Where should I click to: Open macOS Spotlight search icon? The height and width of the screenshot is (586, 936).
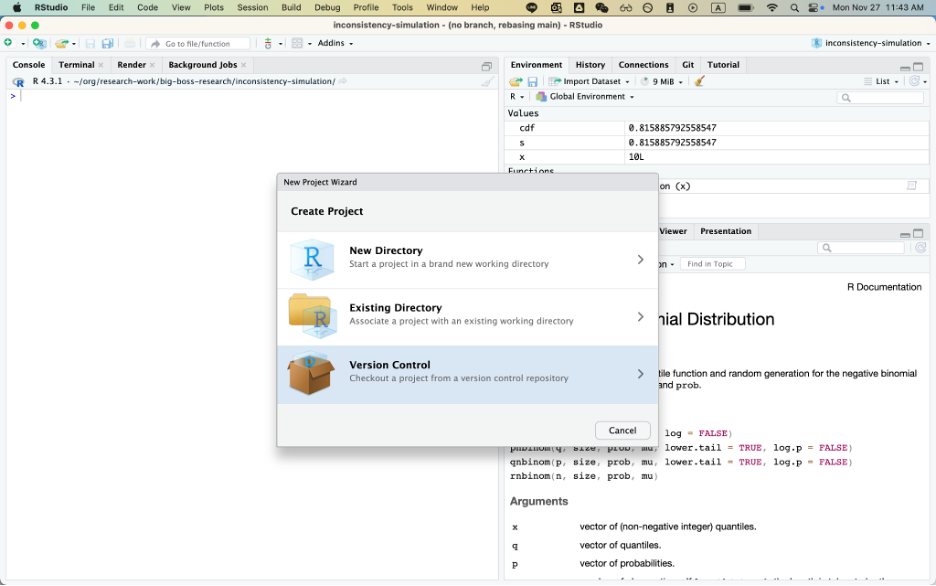click(x=794, y=8)
